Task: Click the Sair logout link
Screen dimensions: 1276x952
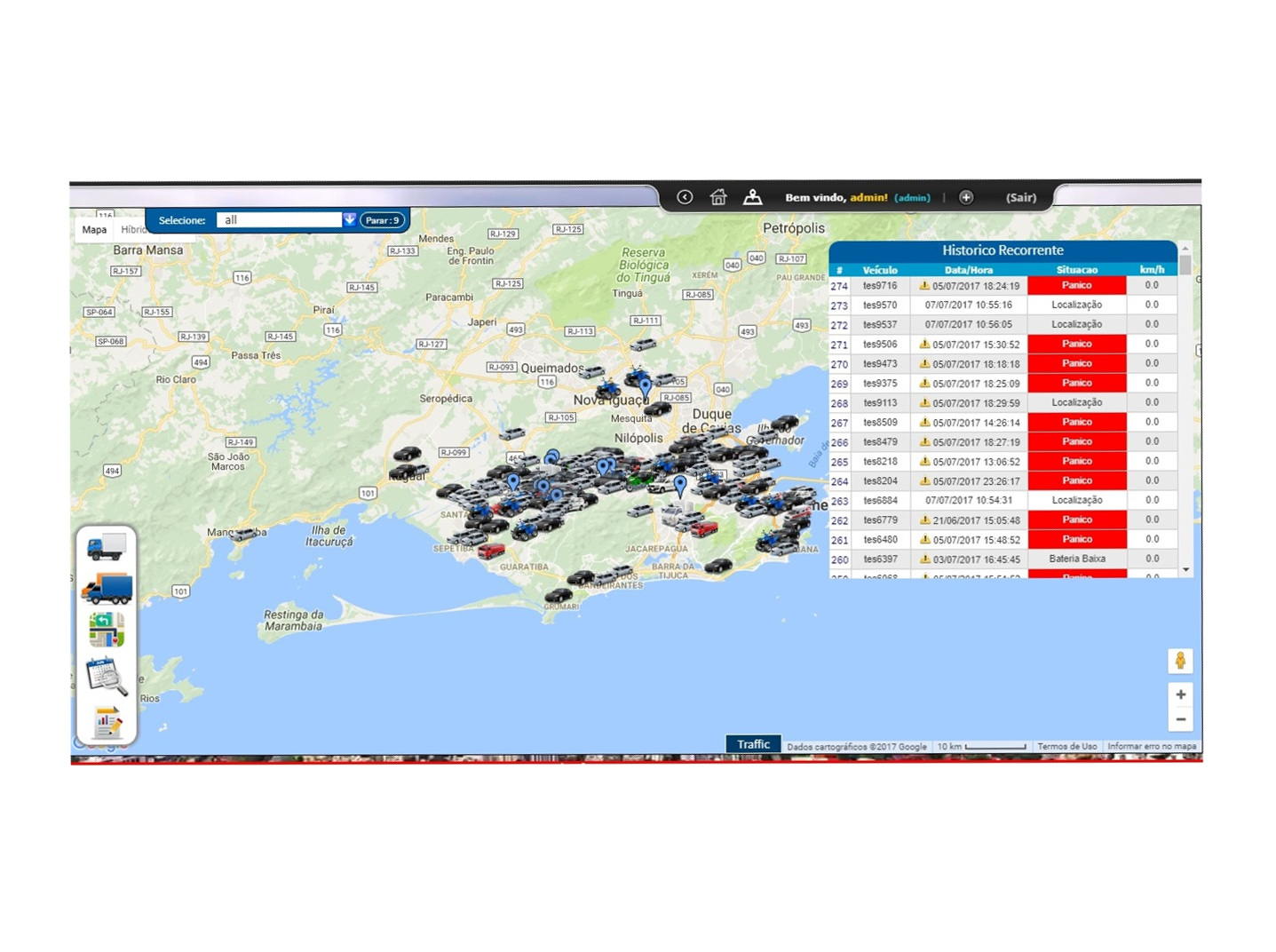Action: point(1020,197)
